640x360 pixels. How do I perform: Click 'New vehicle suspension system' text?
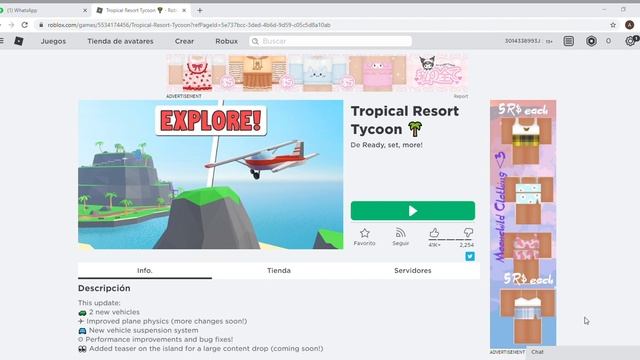[143, 330]
